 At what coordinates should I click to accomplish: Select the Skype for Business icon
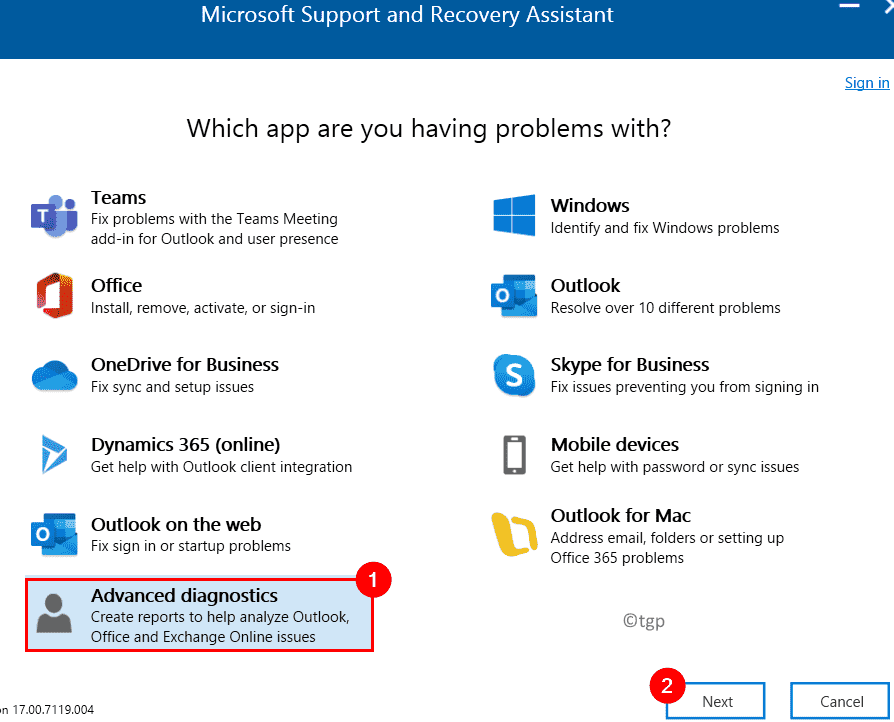coord(514,375)
